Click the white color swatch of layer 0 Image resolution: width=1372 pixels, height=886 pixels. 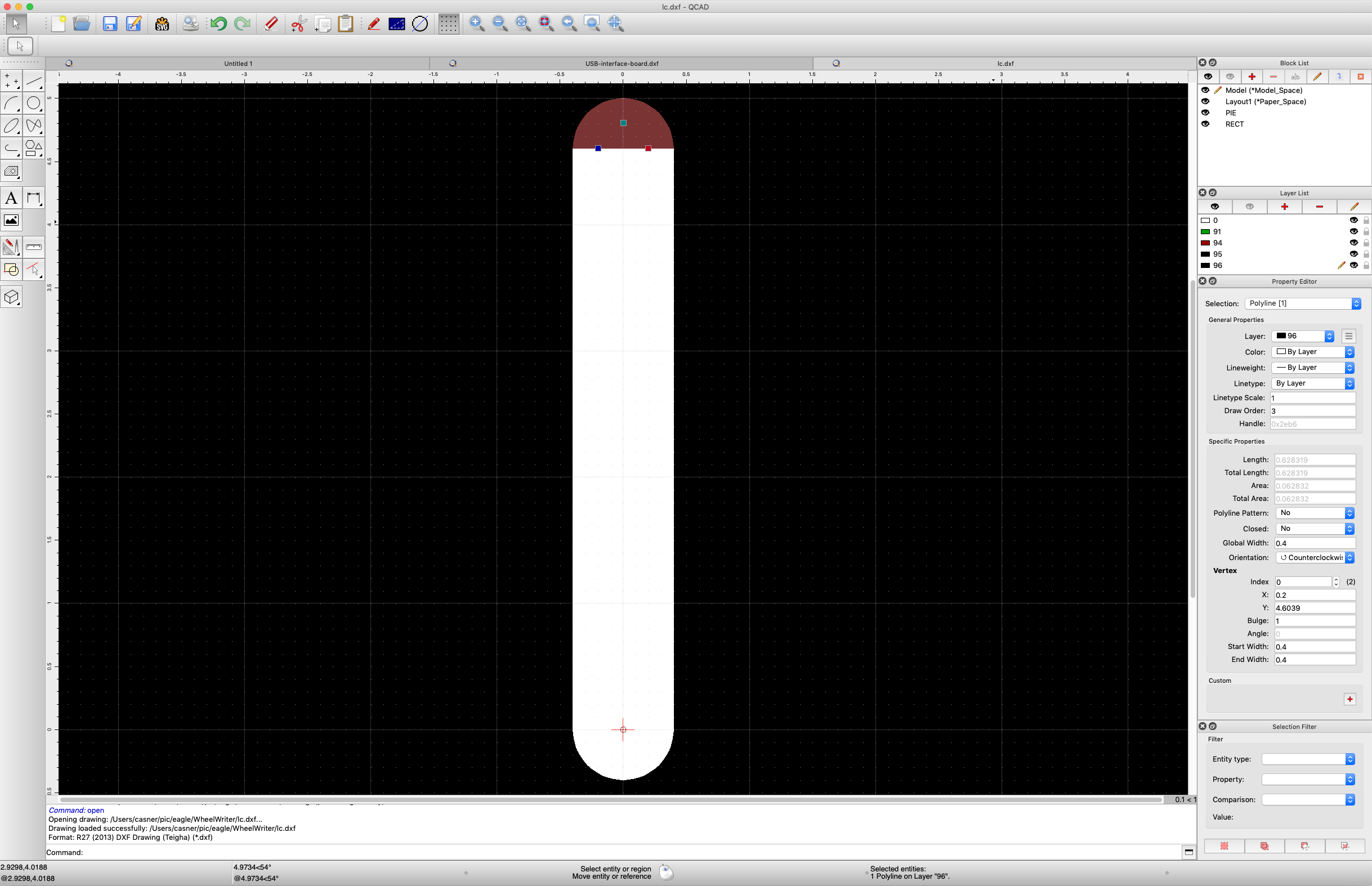(x=1205, y=220)
